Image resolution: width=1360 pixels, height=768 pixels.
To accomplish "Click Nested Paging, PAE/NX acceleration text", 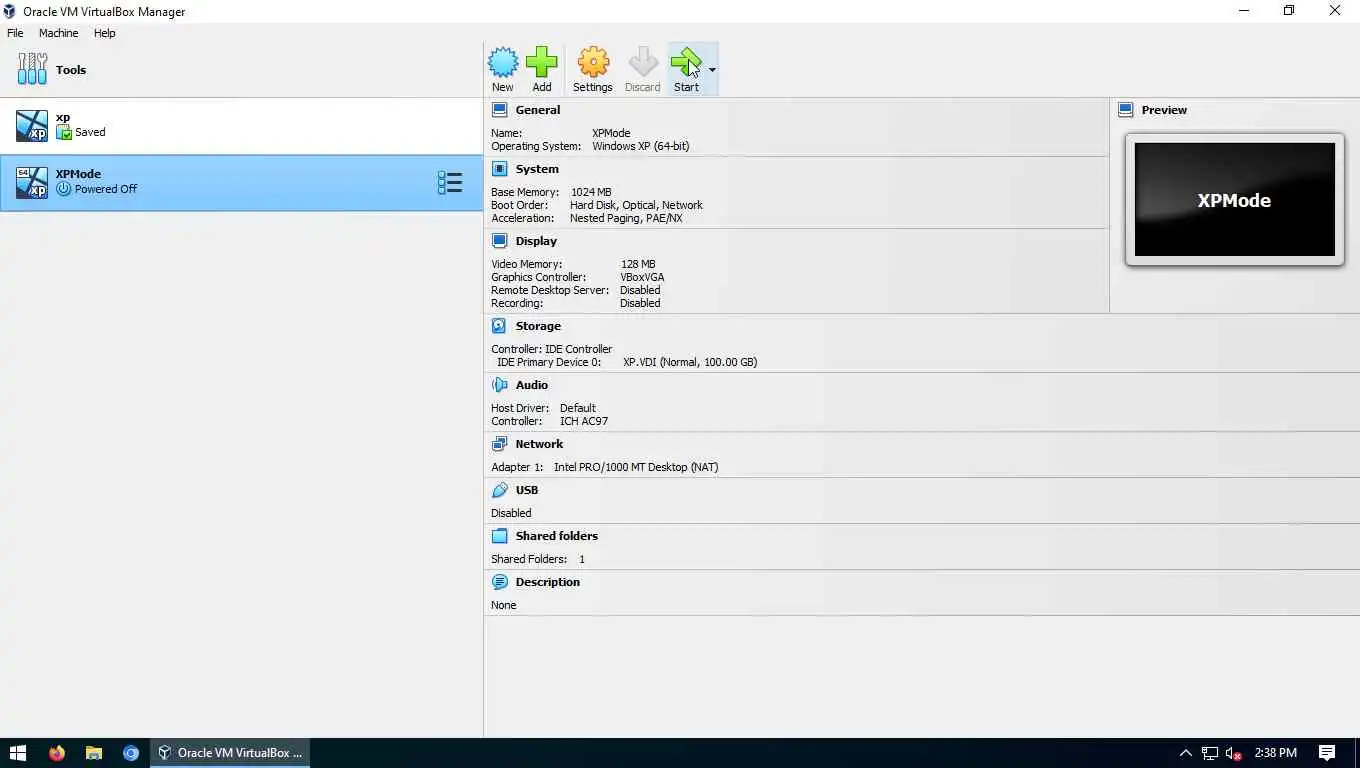I will pos(626,218).
